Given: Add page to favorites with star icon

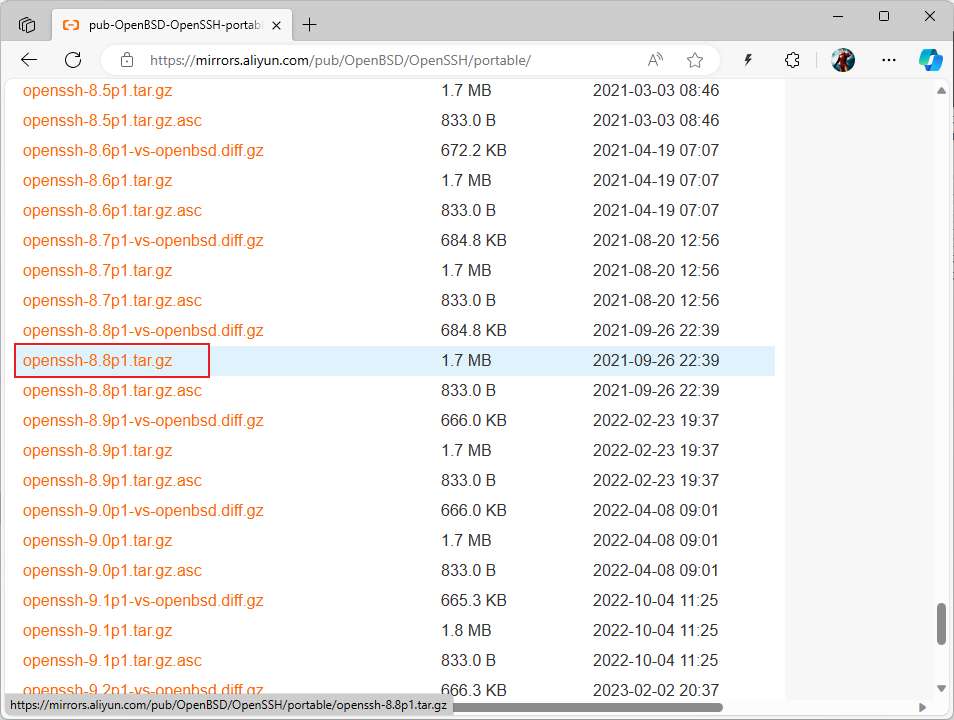Looking at the screenshot, I should (x=695, y=60).
